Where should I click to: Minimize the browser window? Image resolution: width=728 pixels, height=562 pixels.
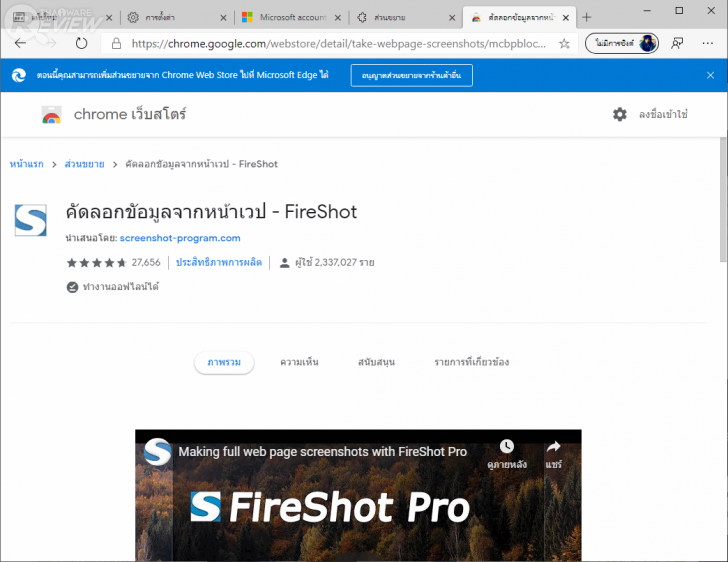[x=647, y=10]
